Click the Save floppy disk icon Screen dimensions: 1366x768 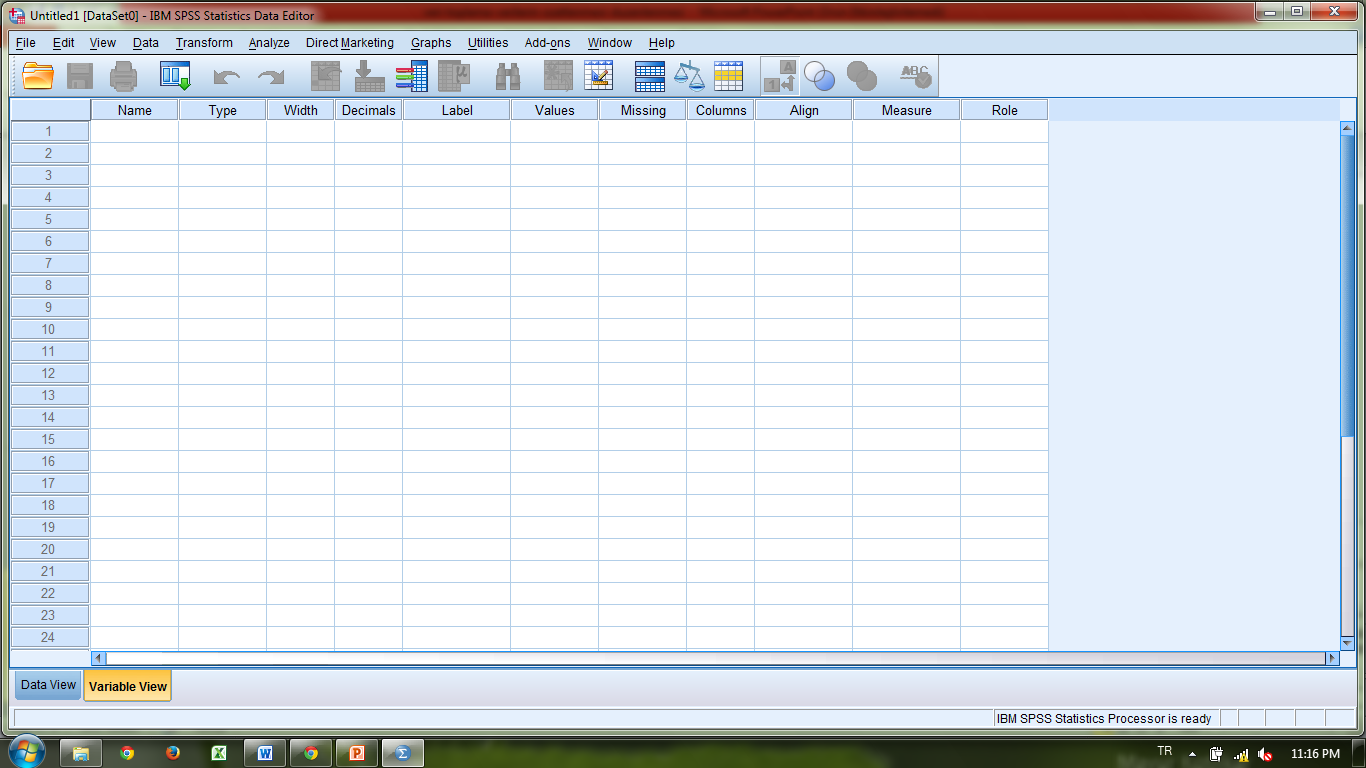tap(80, 76)
